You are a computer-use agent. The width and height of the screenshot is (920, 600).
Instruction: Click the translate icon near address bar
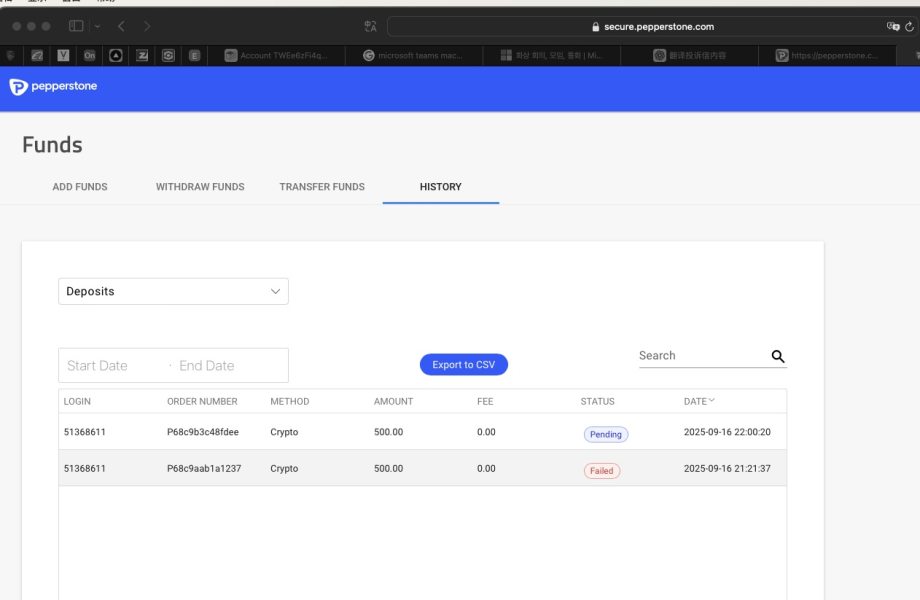click(370, 27)
